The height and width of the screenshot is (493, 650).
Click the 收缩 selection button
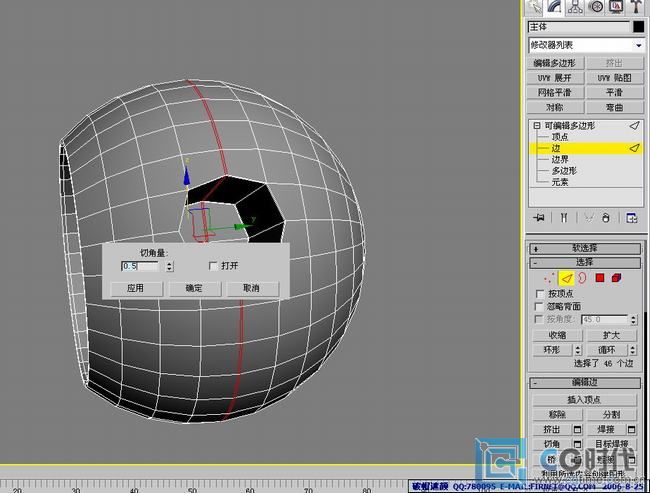[558, 335]
